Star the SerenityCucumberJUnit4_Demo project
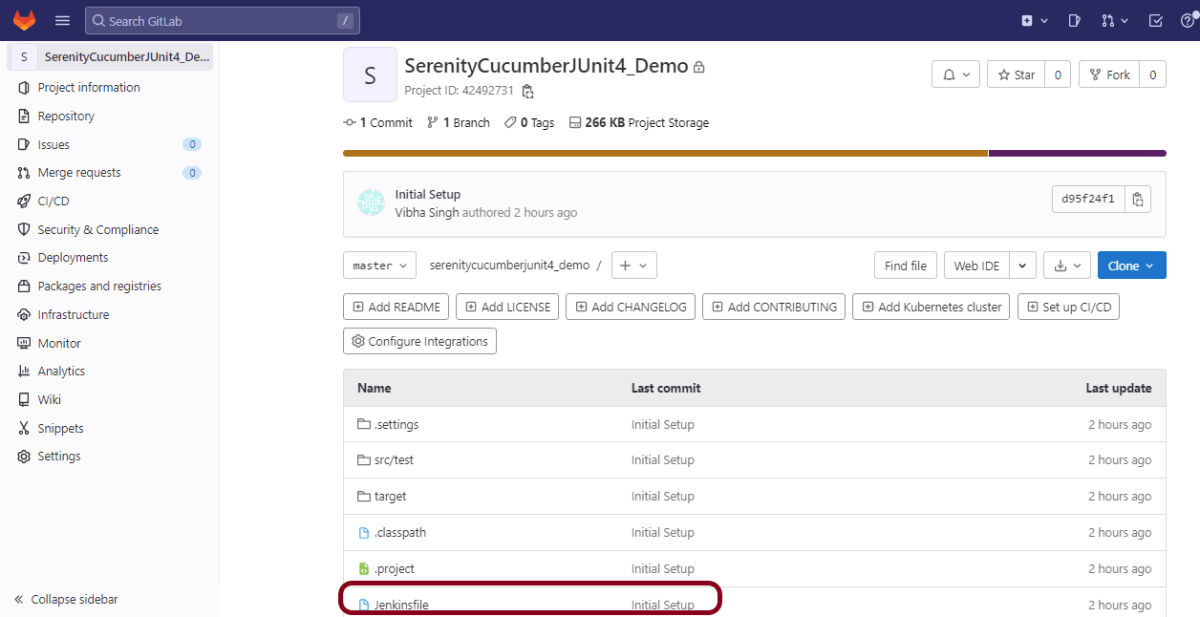The image size is (1200, 617). coord(1016,75)
